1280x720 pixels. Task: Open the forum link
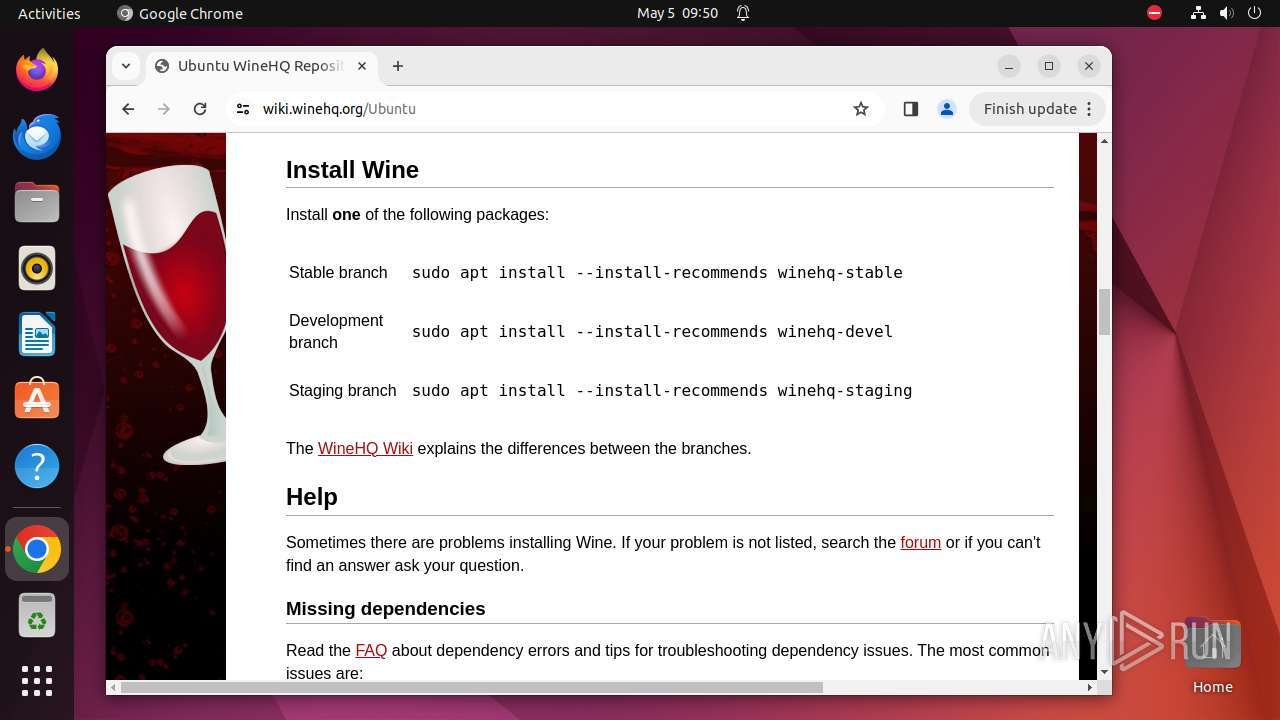tap(920, 542)
